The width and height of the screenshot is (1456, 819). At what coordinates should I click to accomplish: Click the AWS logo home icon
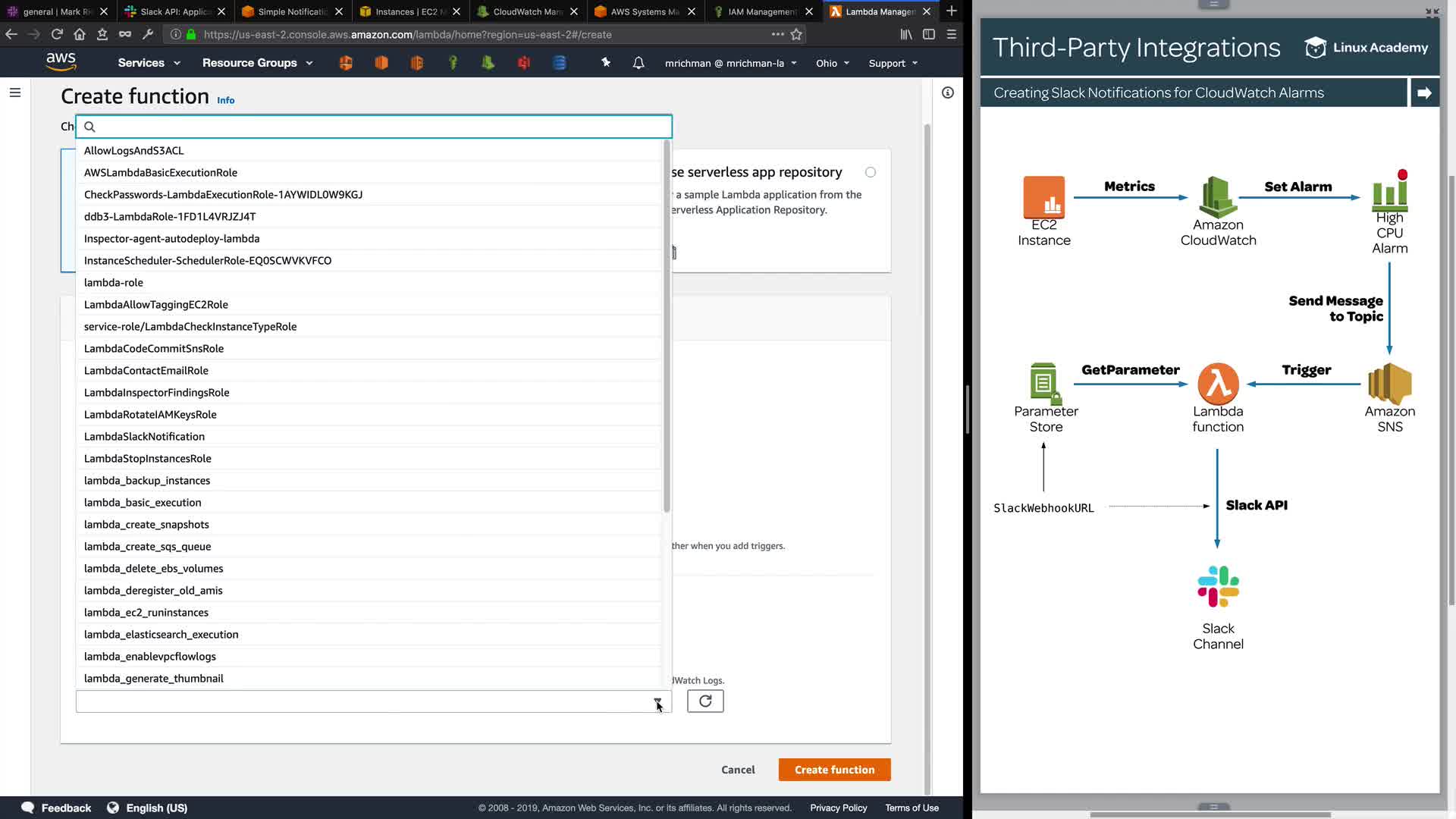coord(61,62)
